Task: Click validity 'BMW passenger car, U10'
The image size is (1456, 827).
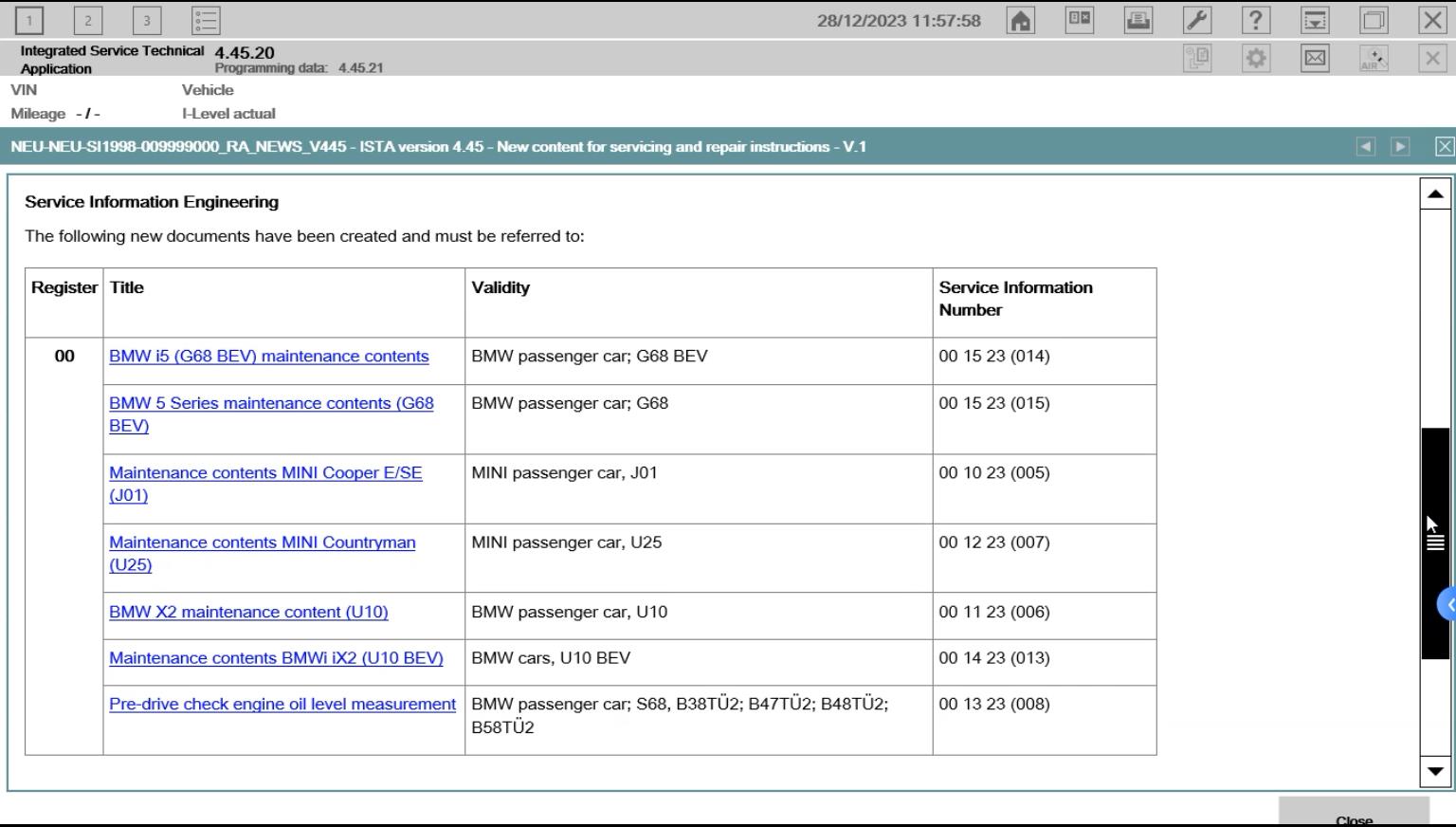Action: (570, 613)
